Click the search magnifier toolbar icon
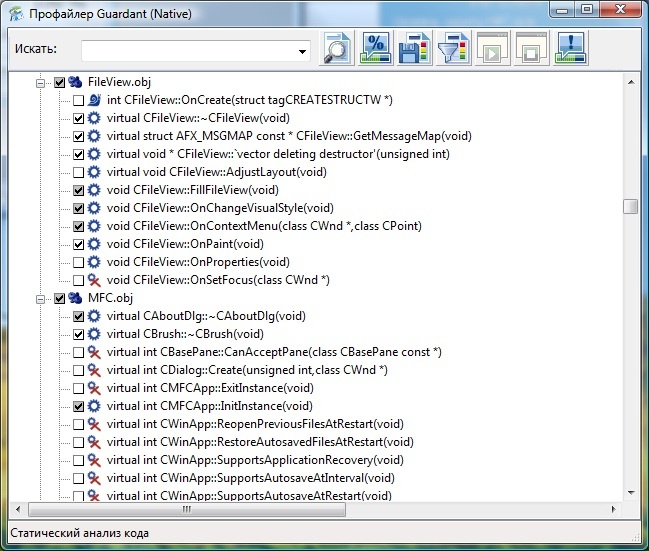The height and width of the screenshot is (551, 649). click(x=337, y=49)
